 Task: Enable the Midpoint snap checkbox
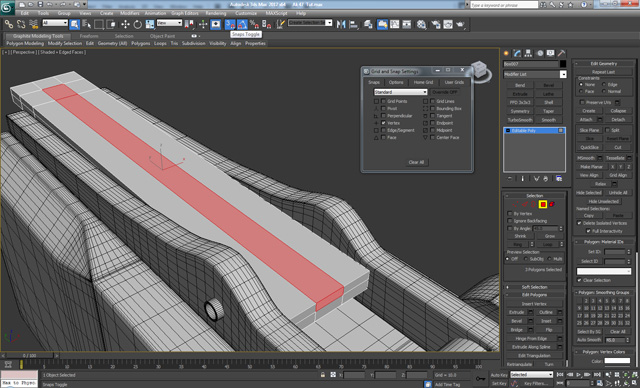(x=432, y=130)
